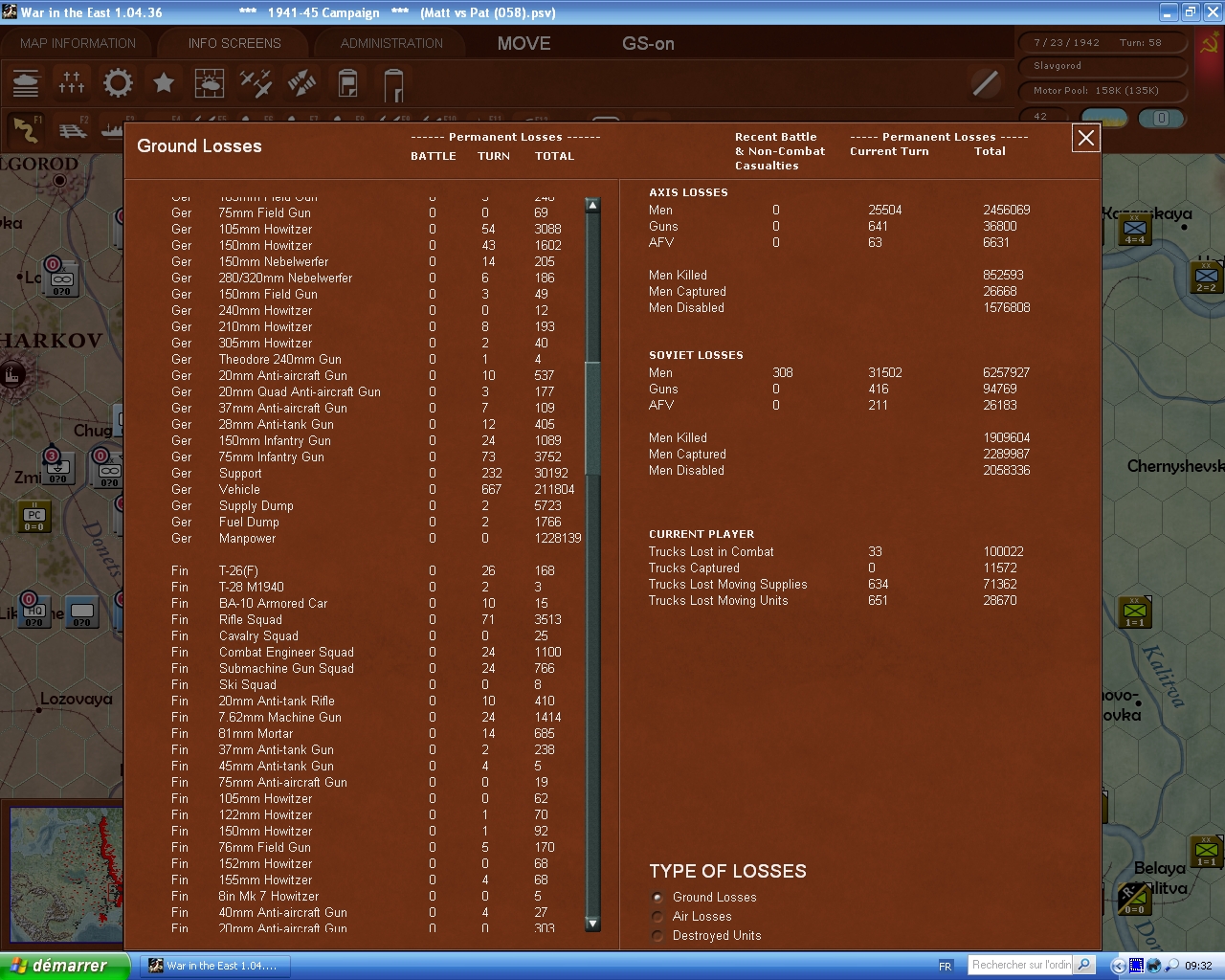
Task: Click the losses list scrollbar thumb
Action: (592, 417)
